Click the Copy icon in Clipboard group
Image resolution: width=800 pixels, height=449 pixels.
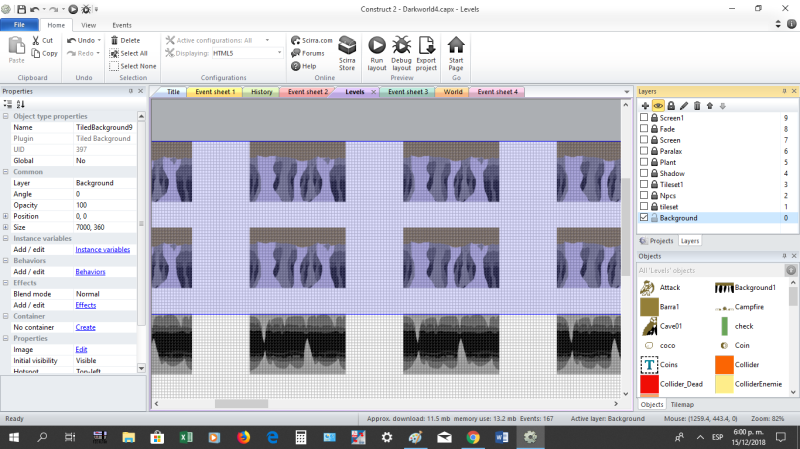pyautogui.click(x=36, y=53)
